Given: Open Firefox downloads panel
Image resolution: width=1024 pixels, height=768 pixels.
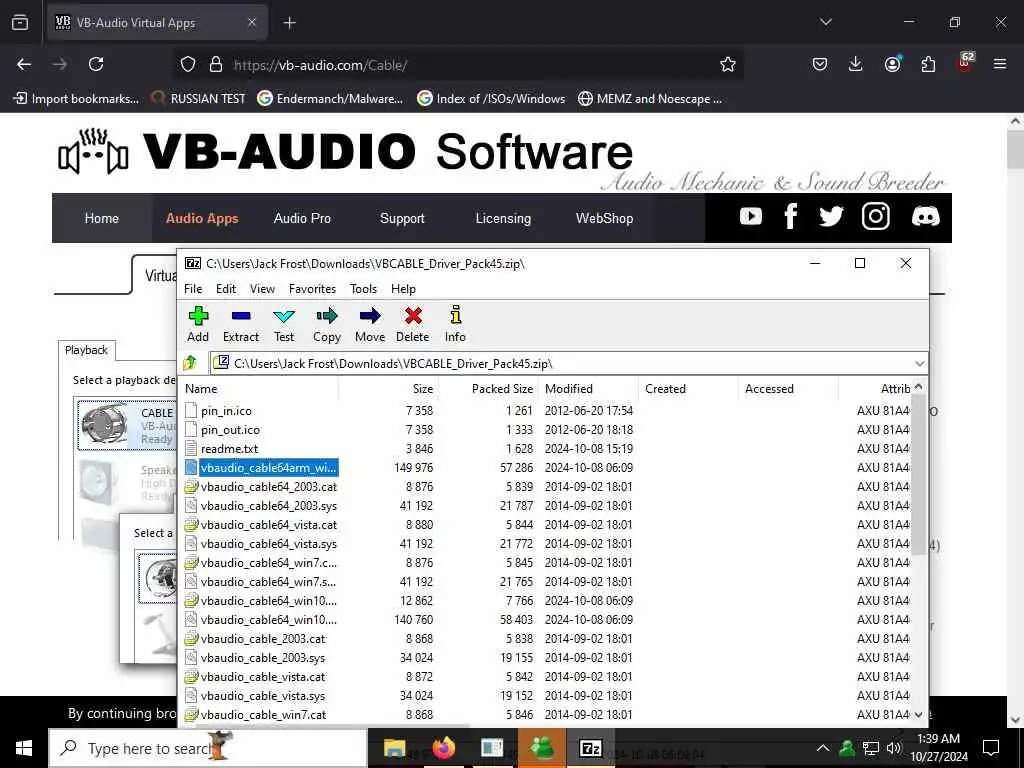Looking at the screenshot, I should pyautogui.click(x=856, y=64).
